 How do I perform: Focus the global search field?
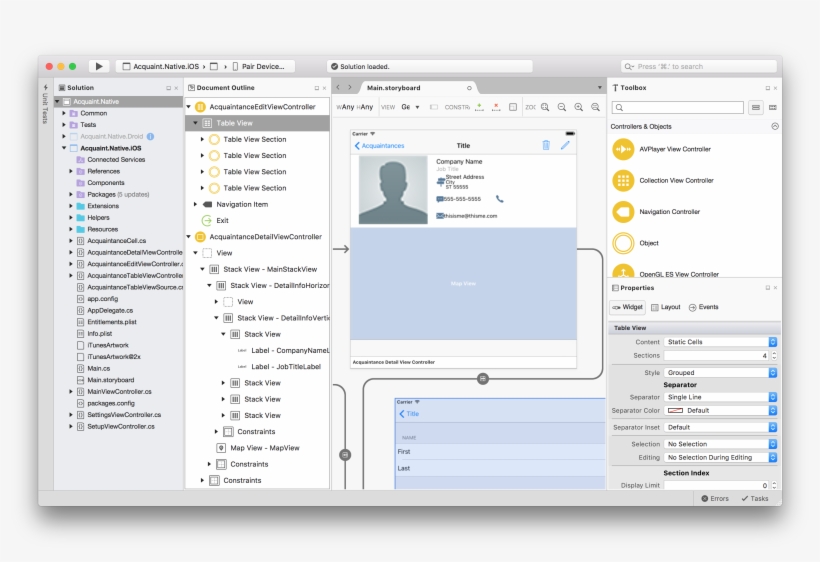click(x=699, y=66)
